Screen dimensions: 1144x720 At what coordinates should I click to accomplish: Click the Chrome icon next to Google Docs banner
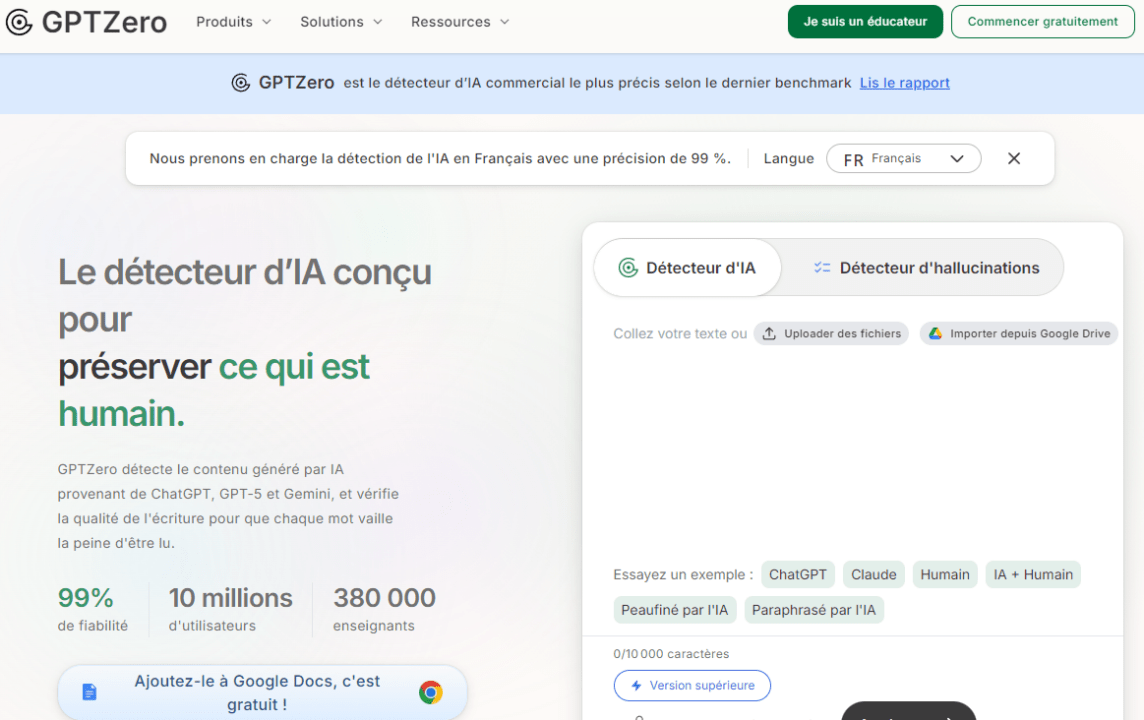[x=431, y=691]
